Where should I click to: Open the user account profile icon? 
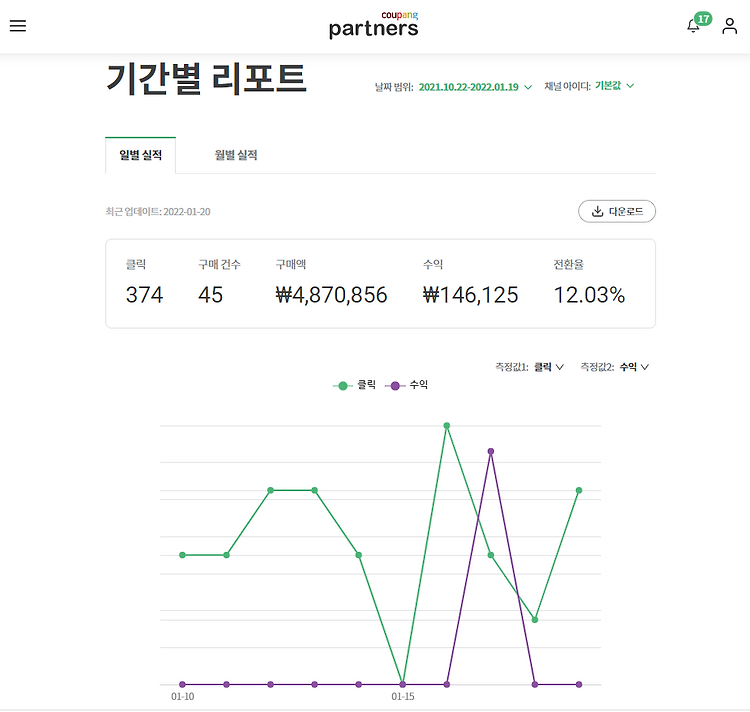[729, 26]
